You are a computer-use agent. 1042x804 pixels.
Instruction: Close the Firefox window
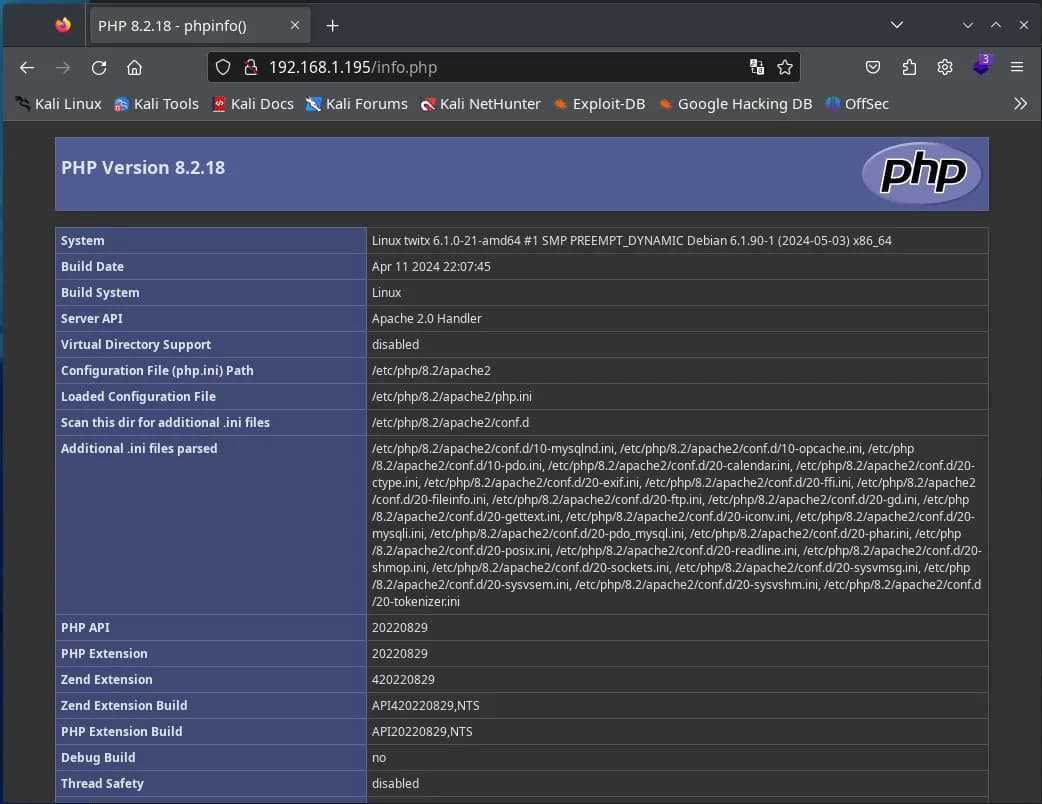pos(1023,25)
